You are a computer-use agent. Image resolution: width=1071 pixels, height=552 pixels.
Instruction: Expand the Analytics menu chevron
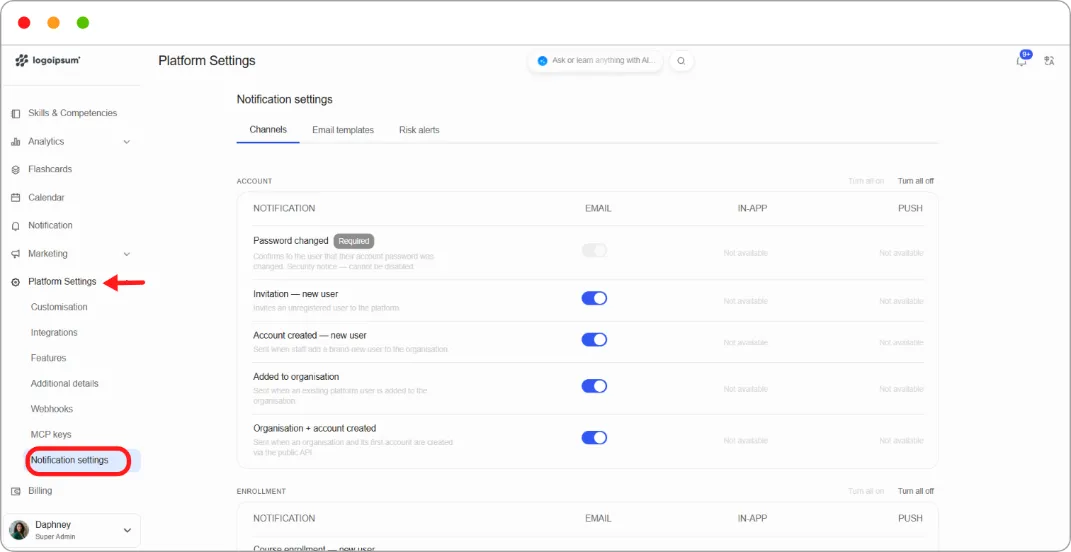pos(126,141)
